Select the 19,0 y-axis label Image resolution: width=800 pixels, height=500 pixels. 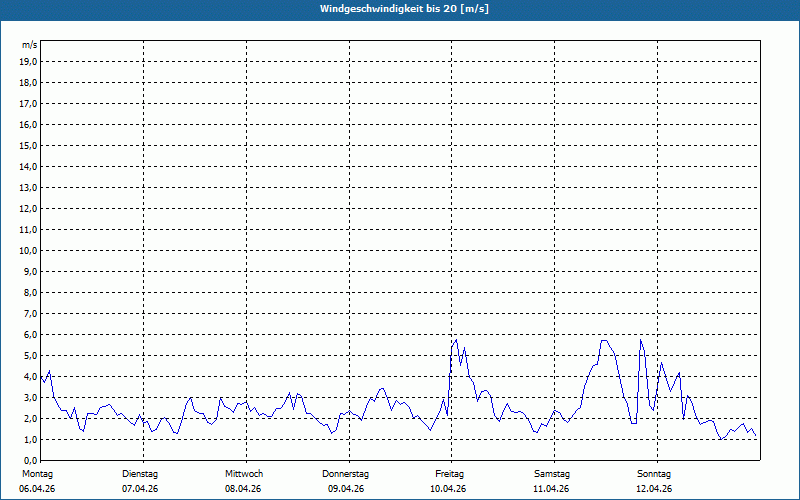[x=28, y=62]
